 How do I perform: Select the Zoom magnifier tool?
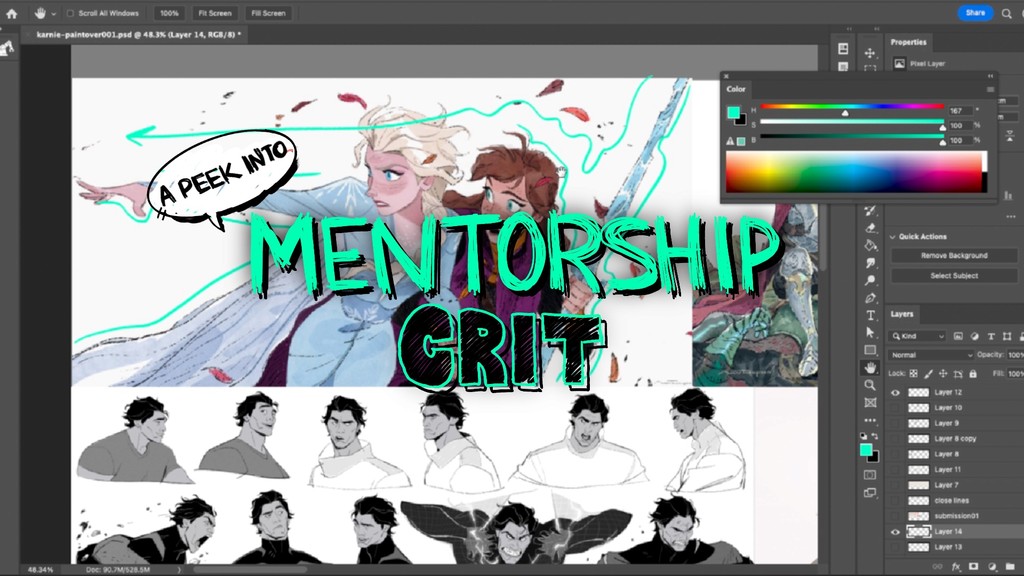coord(870,385)
